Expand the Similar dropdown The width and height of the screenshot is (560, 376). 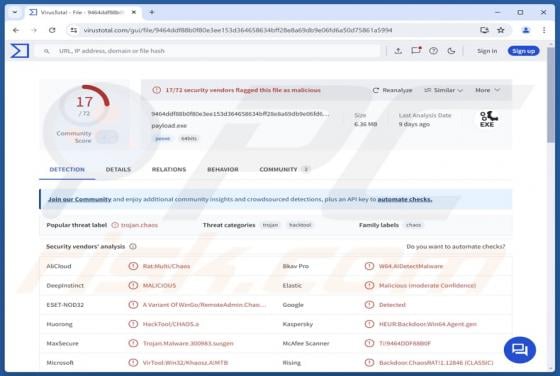[443, 90]
